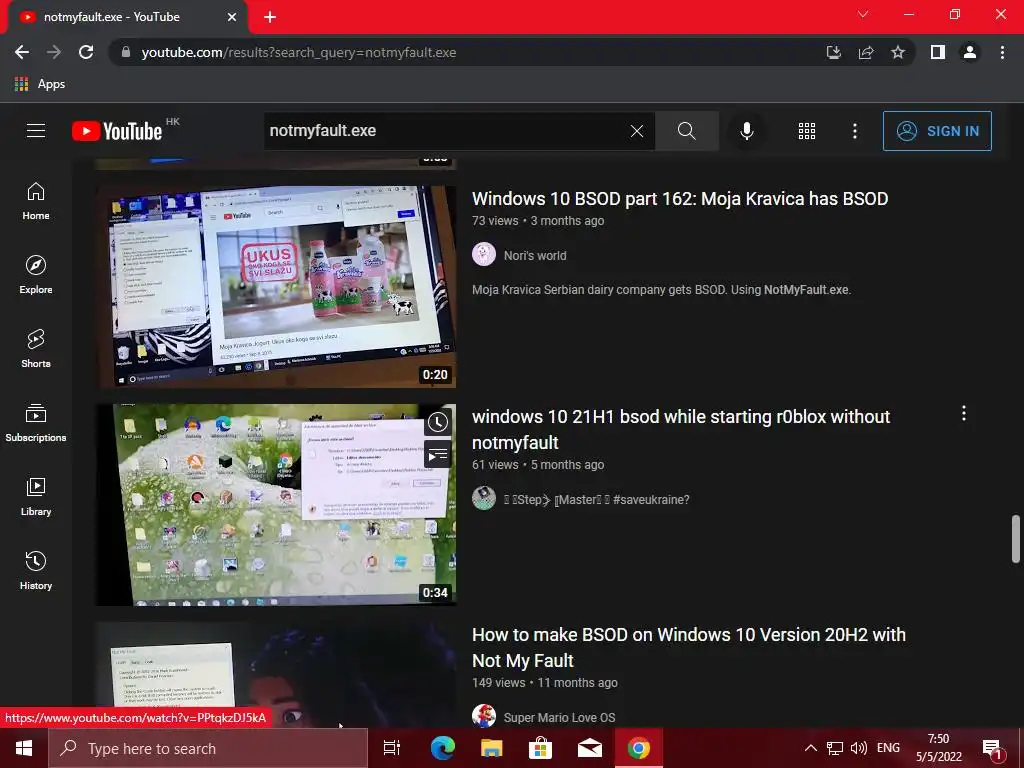Open the notification center icon
This screenshot has height=768, width=1024.
pyautogui.click(x=993, y=749)
